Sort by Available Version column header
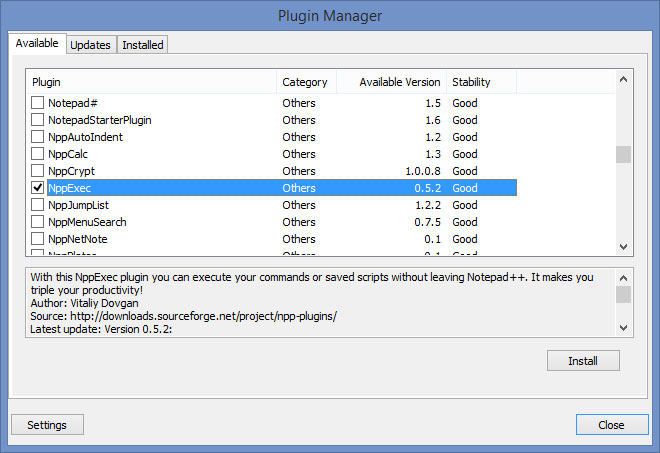The image size is (660, 453). point(391,82)
